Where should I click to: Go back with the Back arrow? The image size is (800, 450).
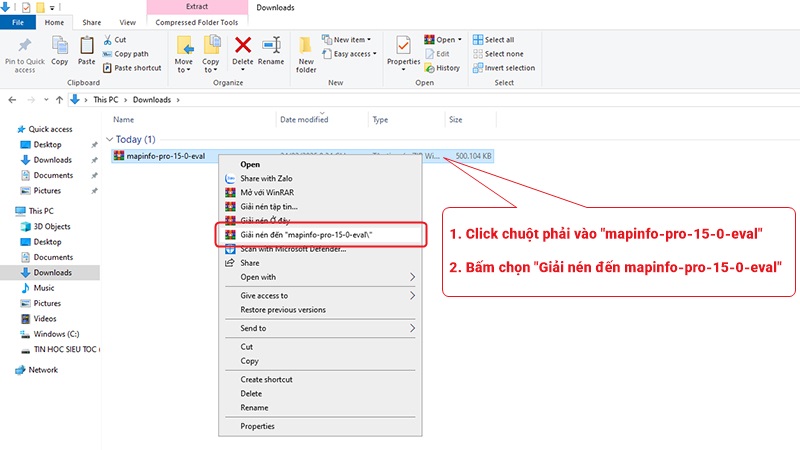12,100
